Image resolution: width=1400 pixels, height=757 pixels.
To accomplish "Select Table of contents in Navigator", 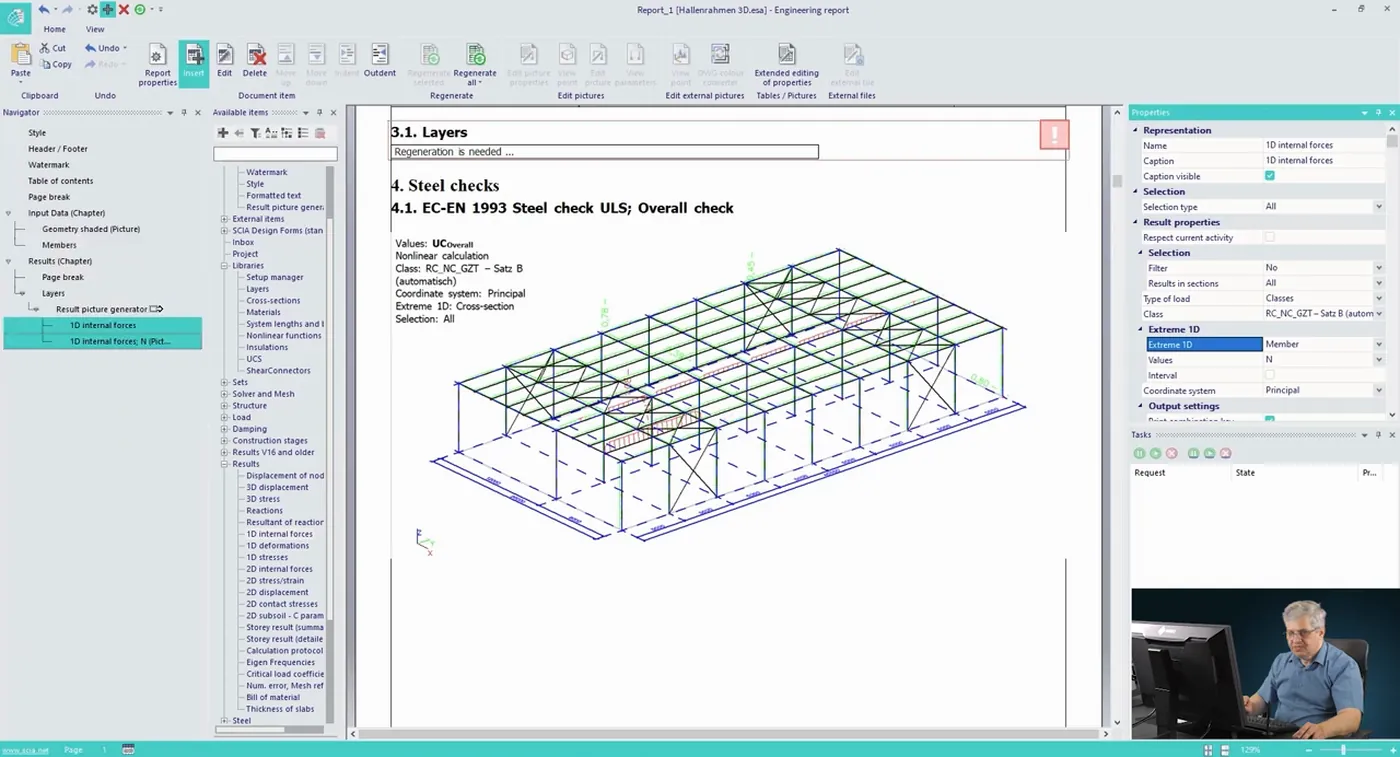I will tap(61, 181).
